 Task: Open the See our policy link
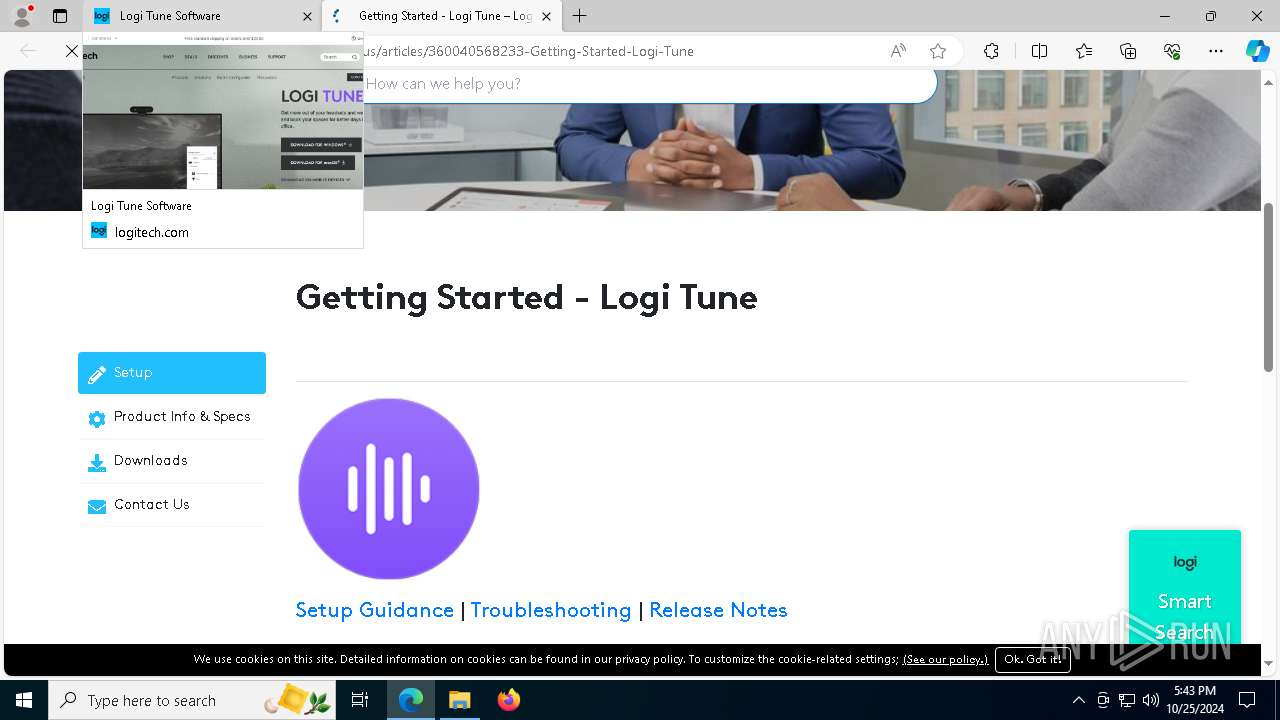945,659
